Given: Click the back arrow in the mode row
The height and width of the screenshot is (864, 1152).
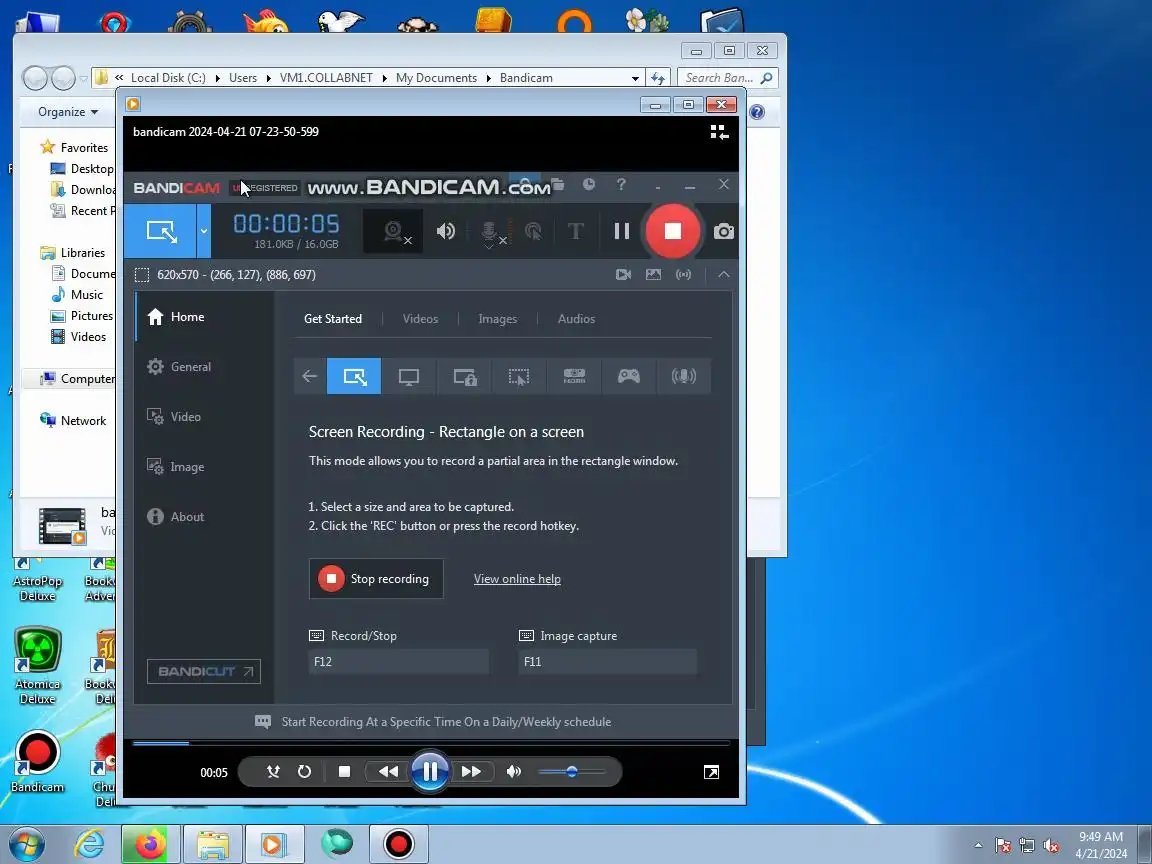Looking at the screenshot, I should click(x=309, y=376).
